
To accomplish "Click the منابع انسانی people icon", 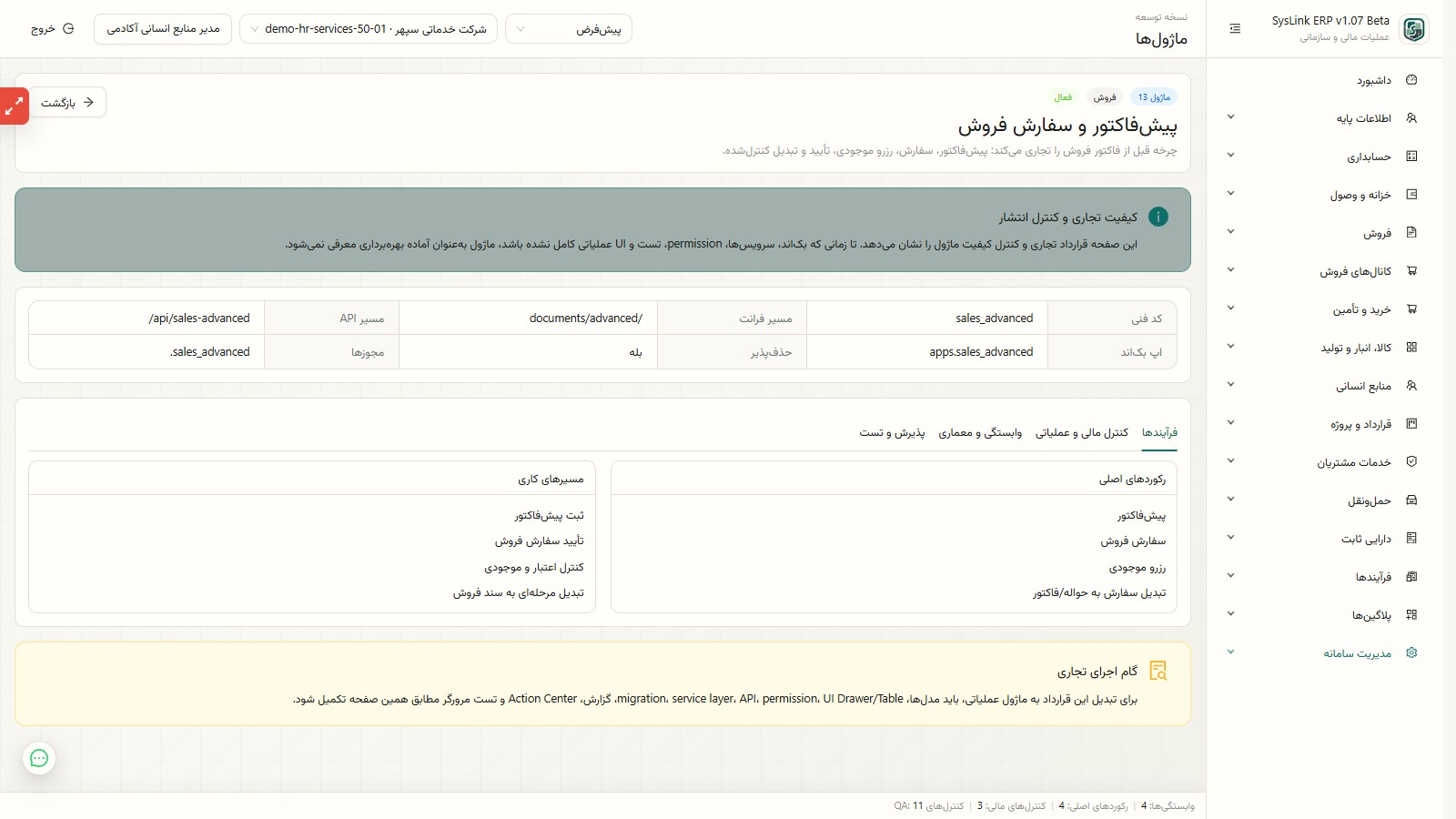I will (x=1411, y=386).
